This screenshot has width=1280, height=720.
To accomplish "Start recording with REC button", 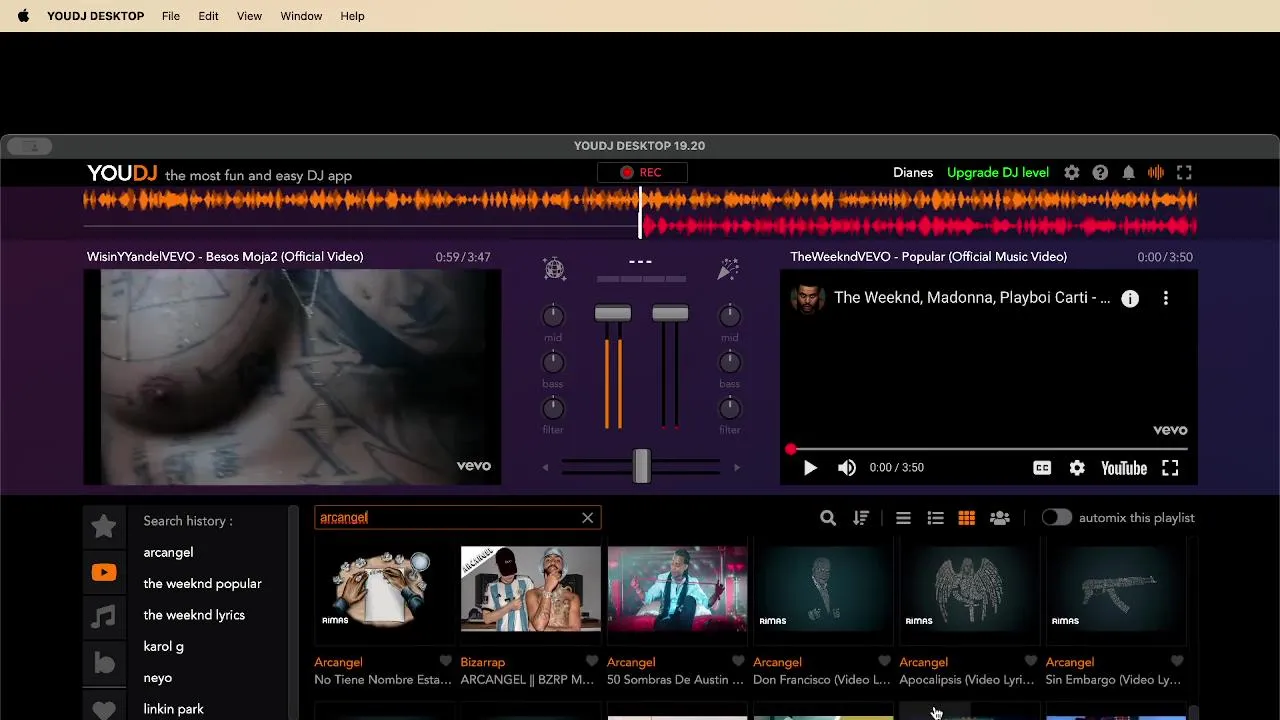I will (x=641, y=173).
